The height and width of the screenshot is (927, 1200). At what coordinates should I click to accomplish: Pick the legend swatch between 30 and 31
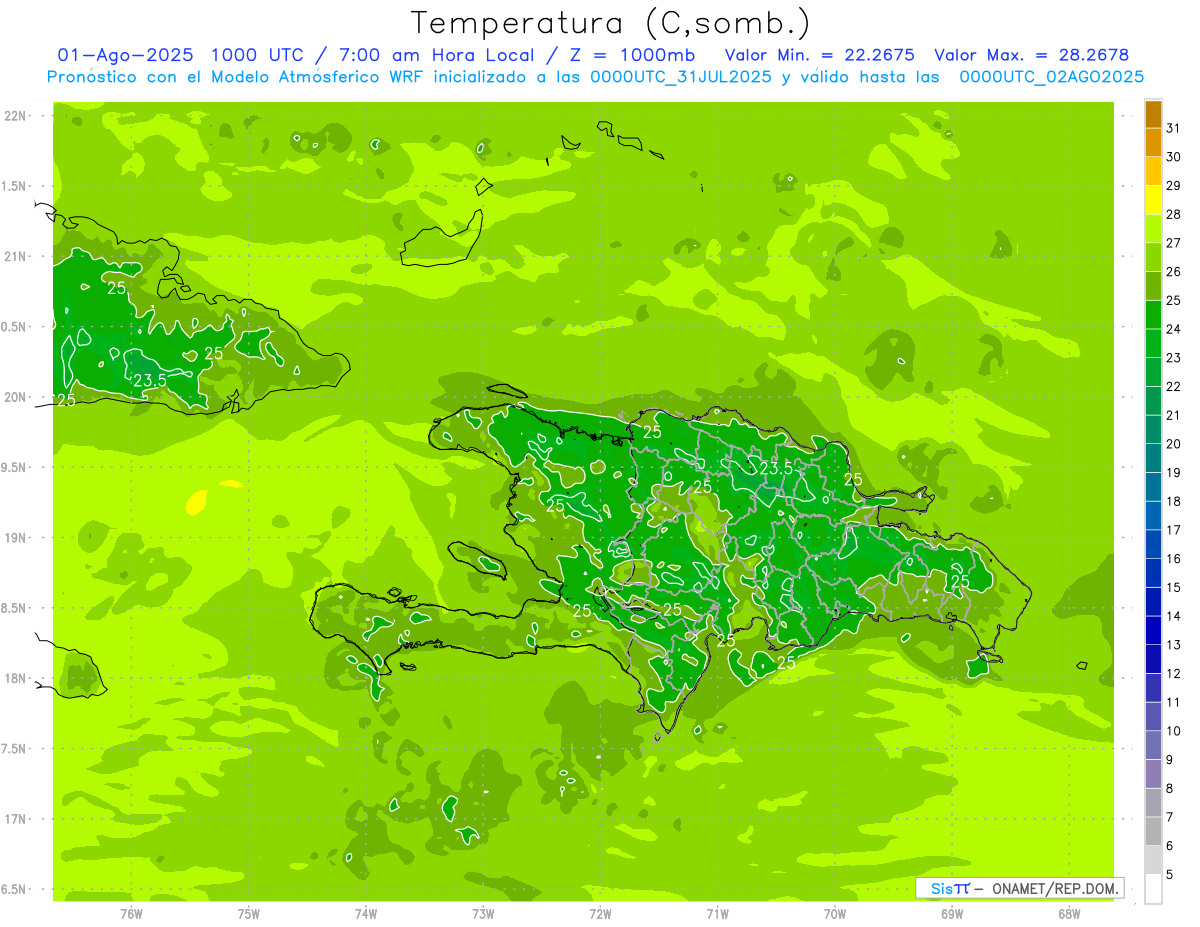tap(1153, 143)
